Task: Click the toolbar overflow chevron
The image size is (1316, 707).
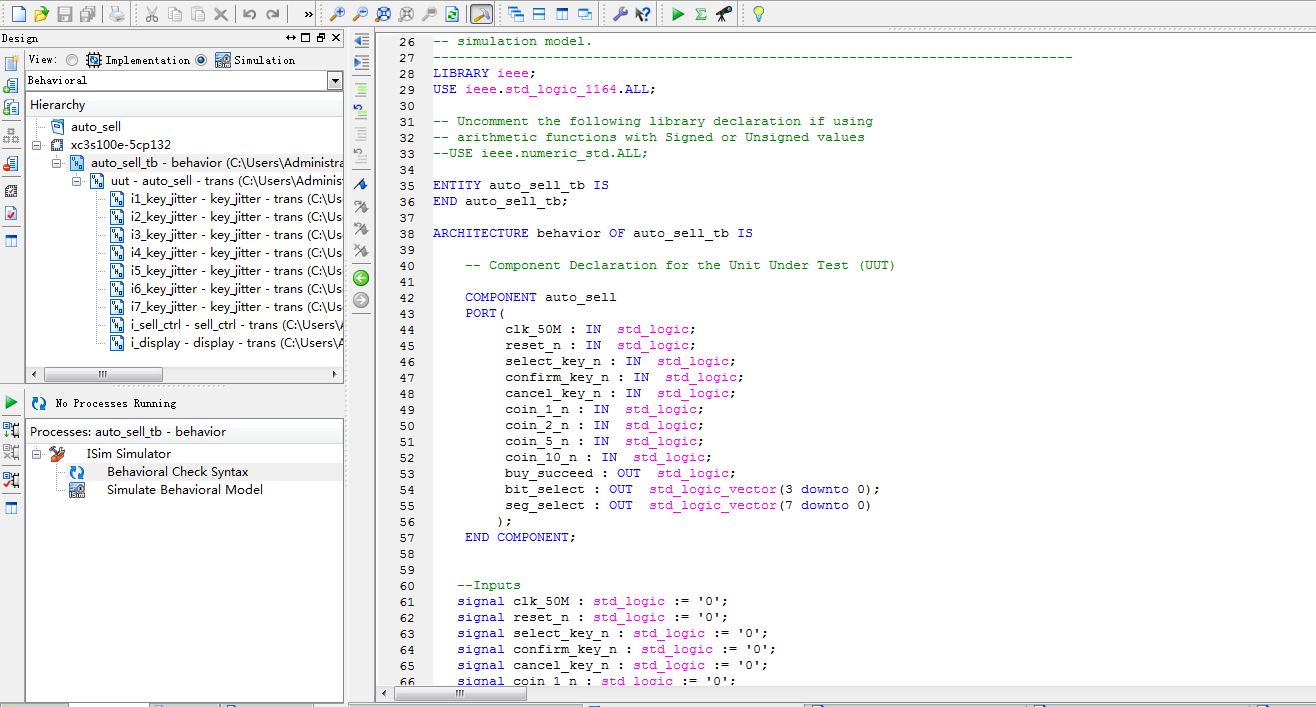Action: pyautogui.click(x=308, y=14)
